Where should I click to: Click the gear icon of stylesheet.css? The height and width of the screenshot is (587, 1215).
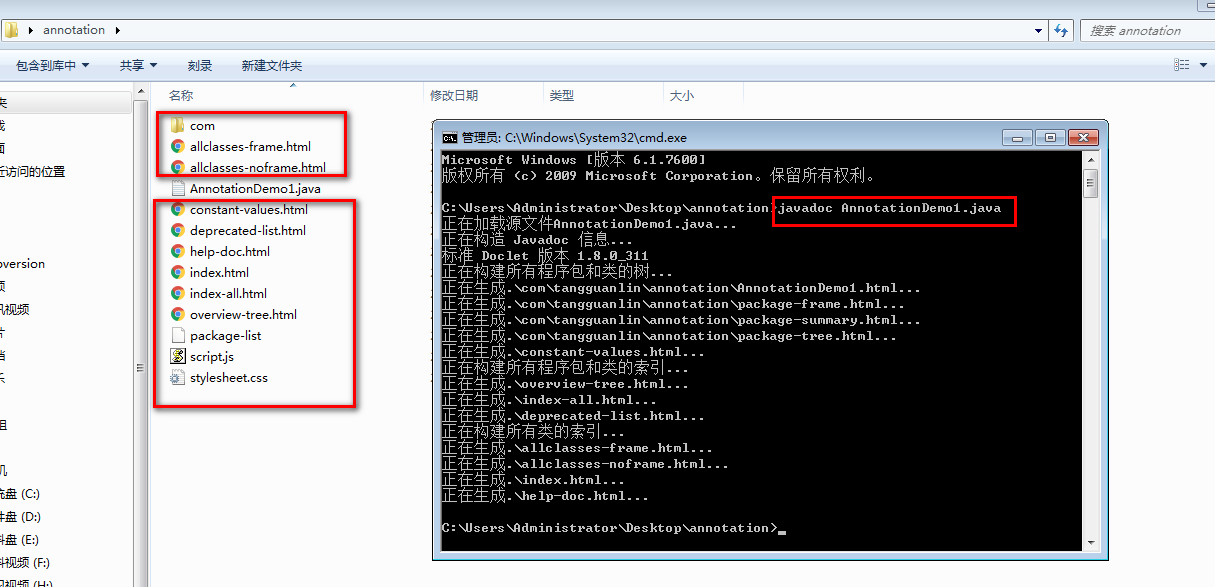coord(178,377)
